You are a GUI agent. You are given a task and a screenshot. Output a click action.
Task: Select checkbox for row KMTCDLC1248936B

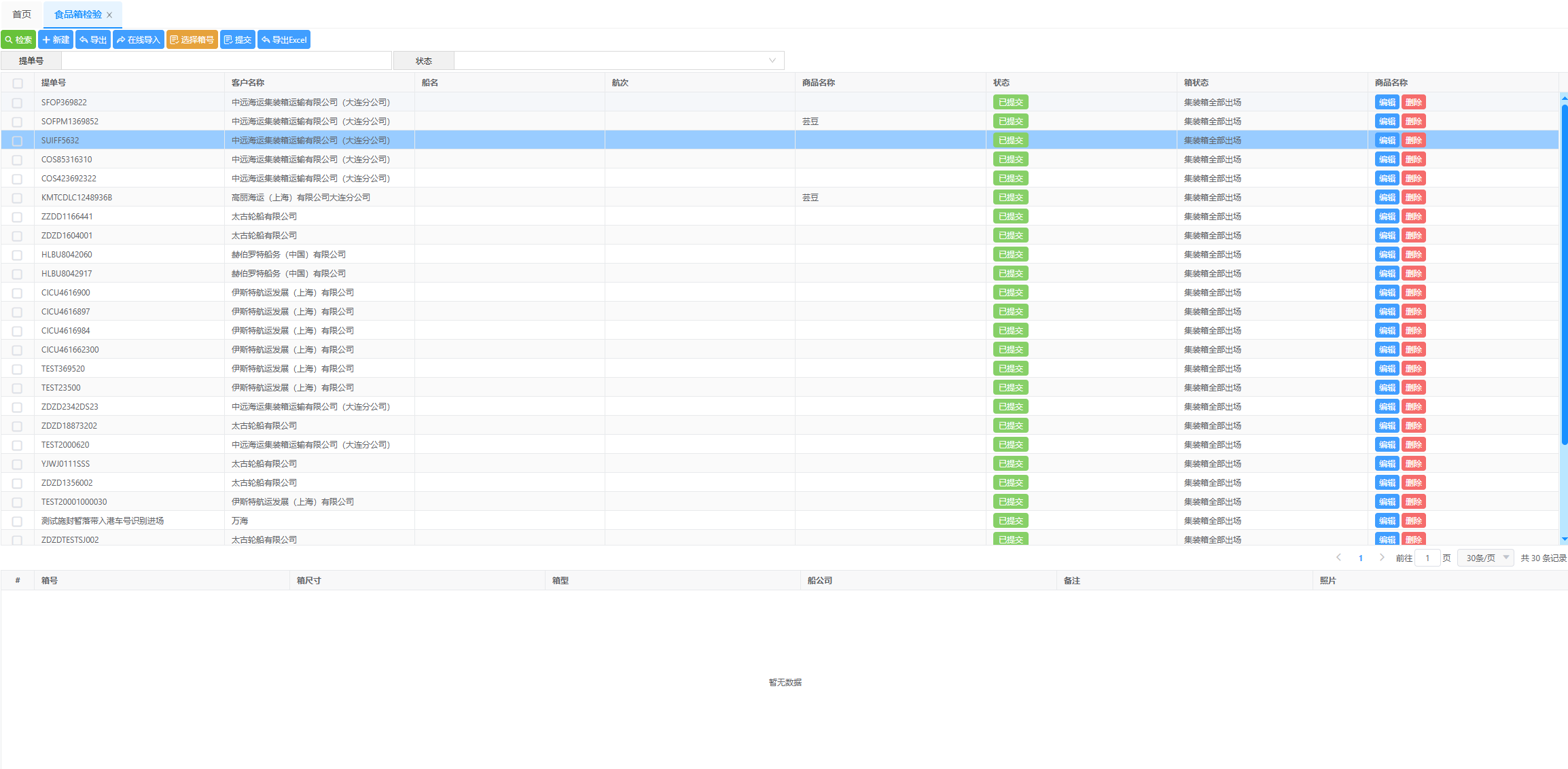coord(18,198)
